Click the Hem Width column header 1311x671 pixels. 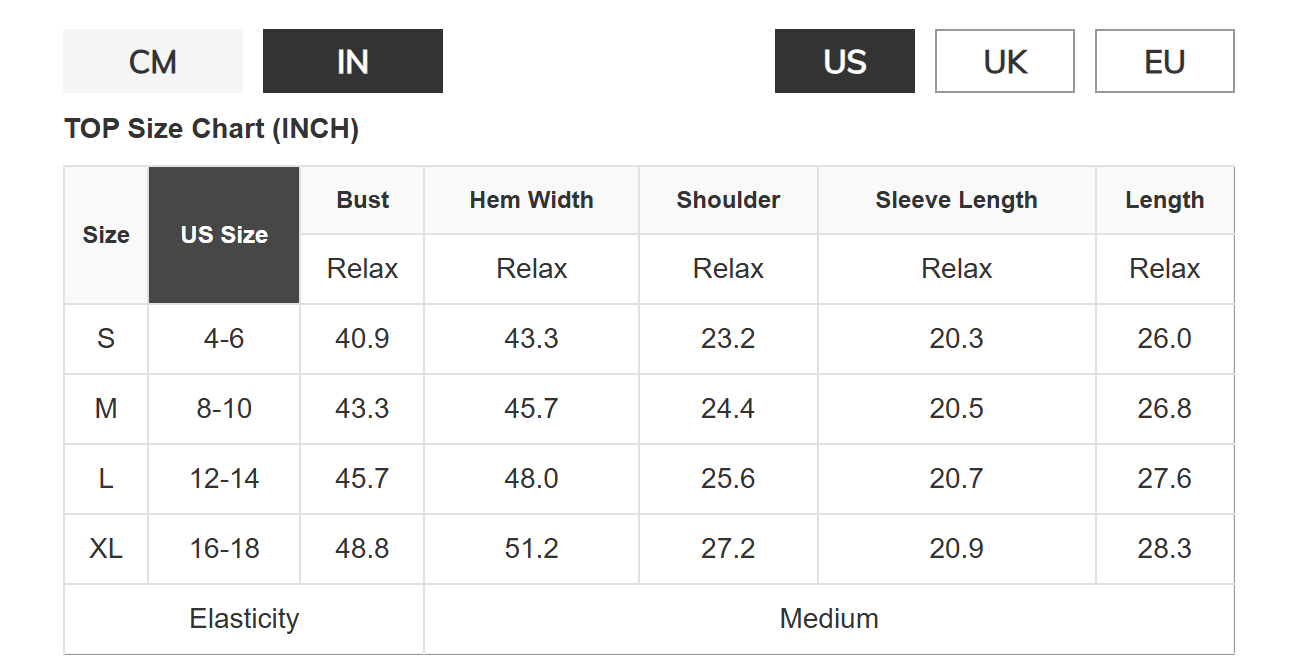tap(532, 200)
